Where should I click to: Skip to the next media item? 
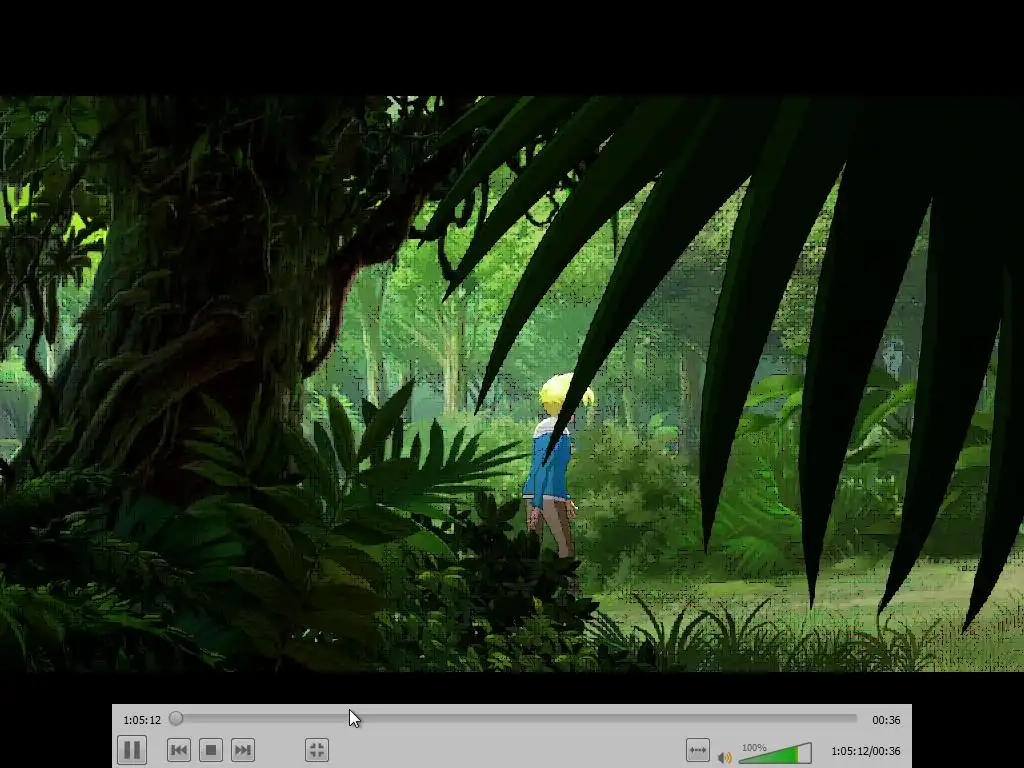tap(242, 750)
